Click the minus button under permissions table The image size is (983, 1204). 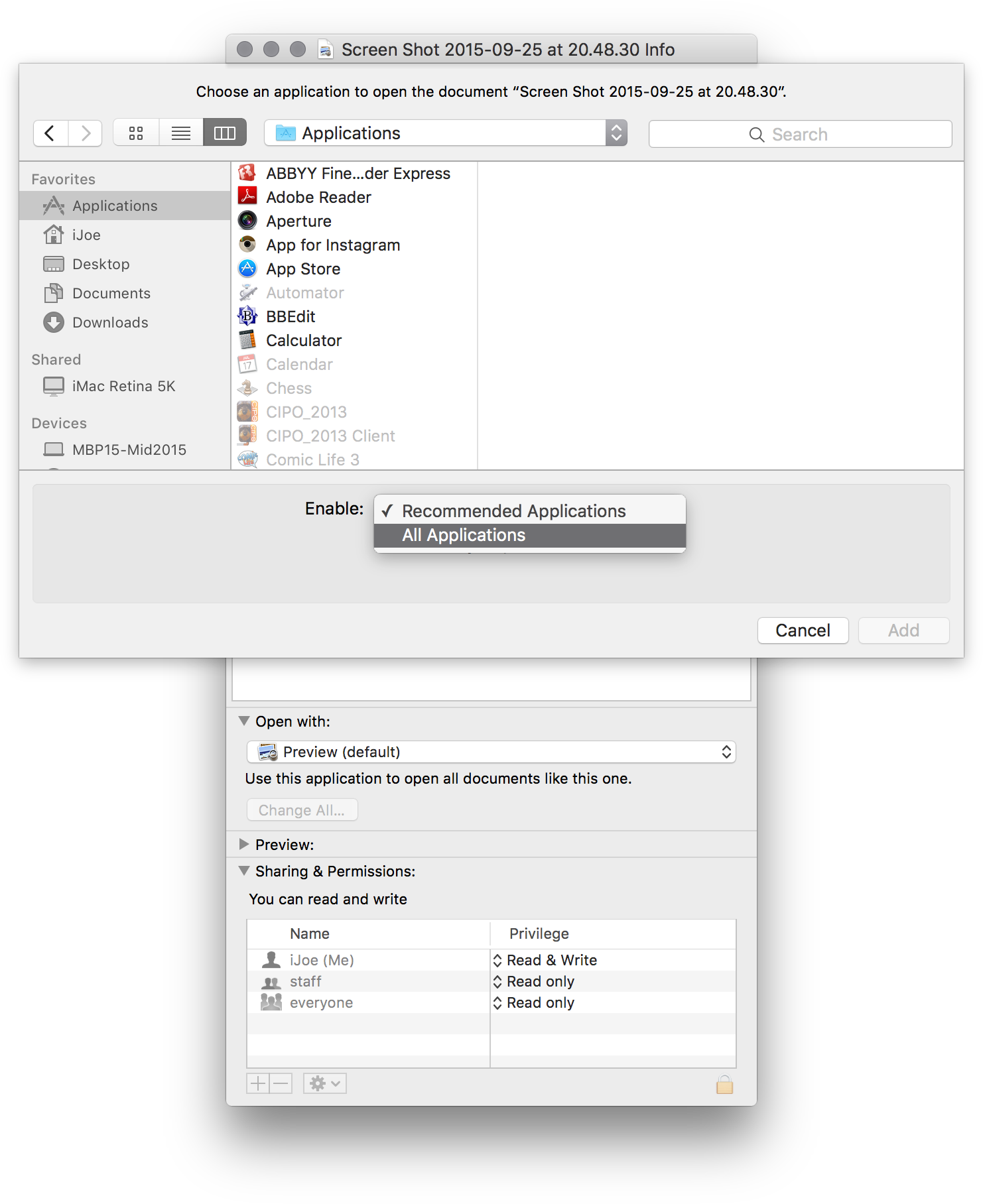coord(281,1084)
